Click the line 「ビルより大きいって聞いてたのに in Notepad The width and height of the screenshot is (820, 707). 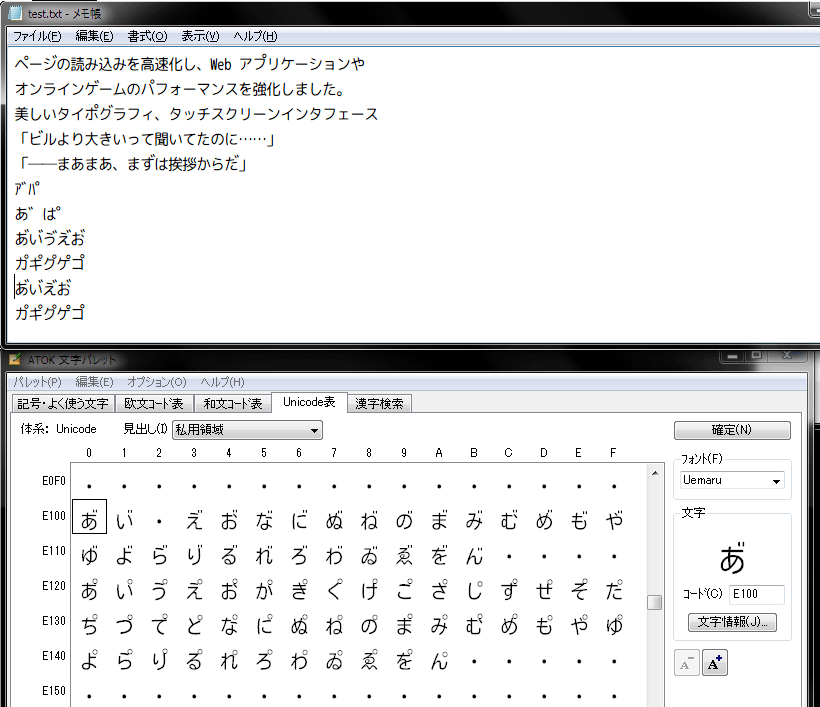pos(145,139)
